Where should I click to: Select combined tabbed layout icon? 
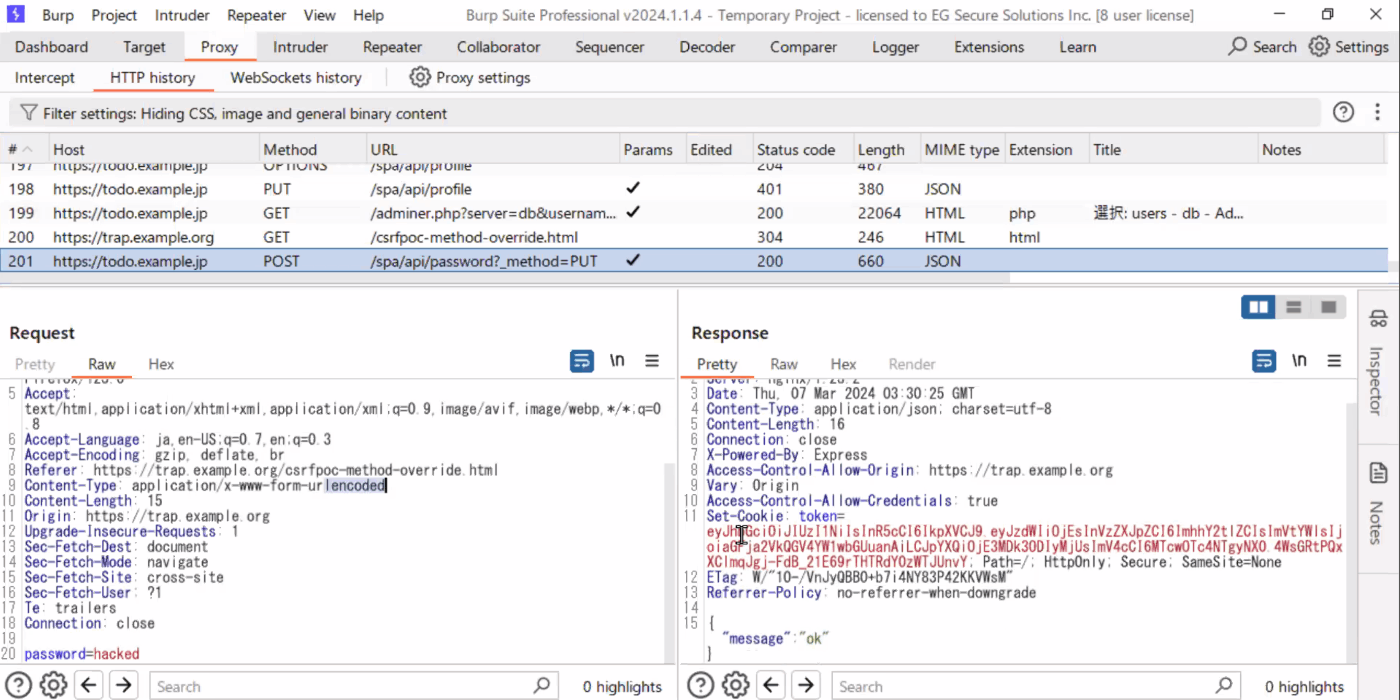pyautogui.click(x=1328, y=307)
